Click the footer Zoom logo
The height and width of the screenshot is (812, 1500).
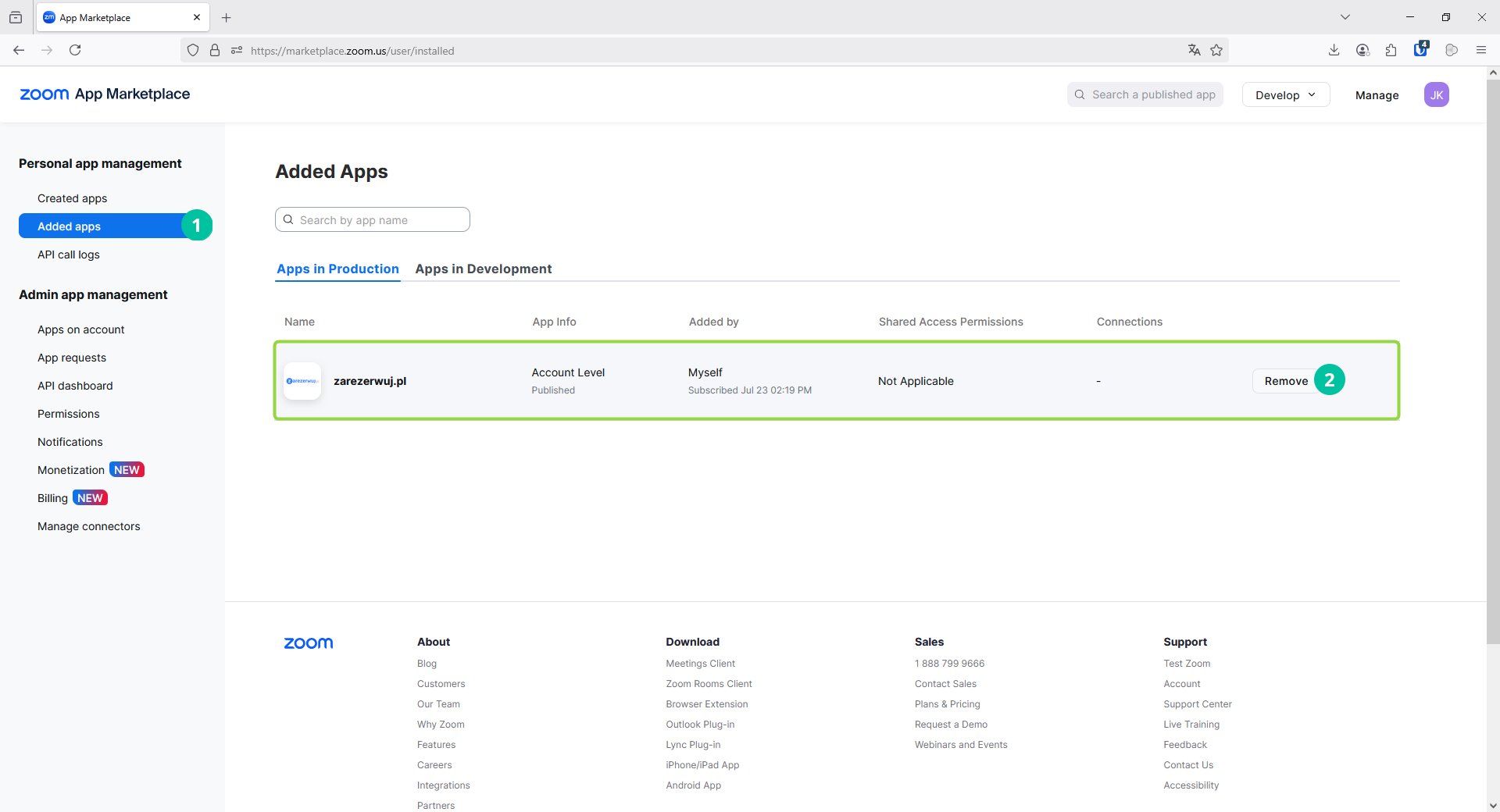click(x=309, y=643)
